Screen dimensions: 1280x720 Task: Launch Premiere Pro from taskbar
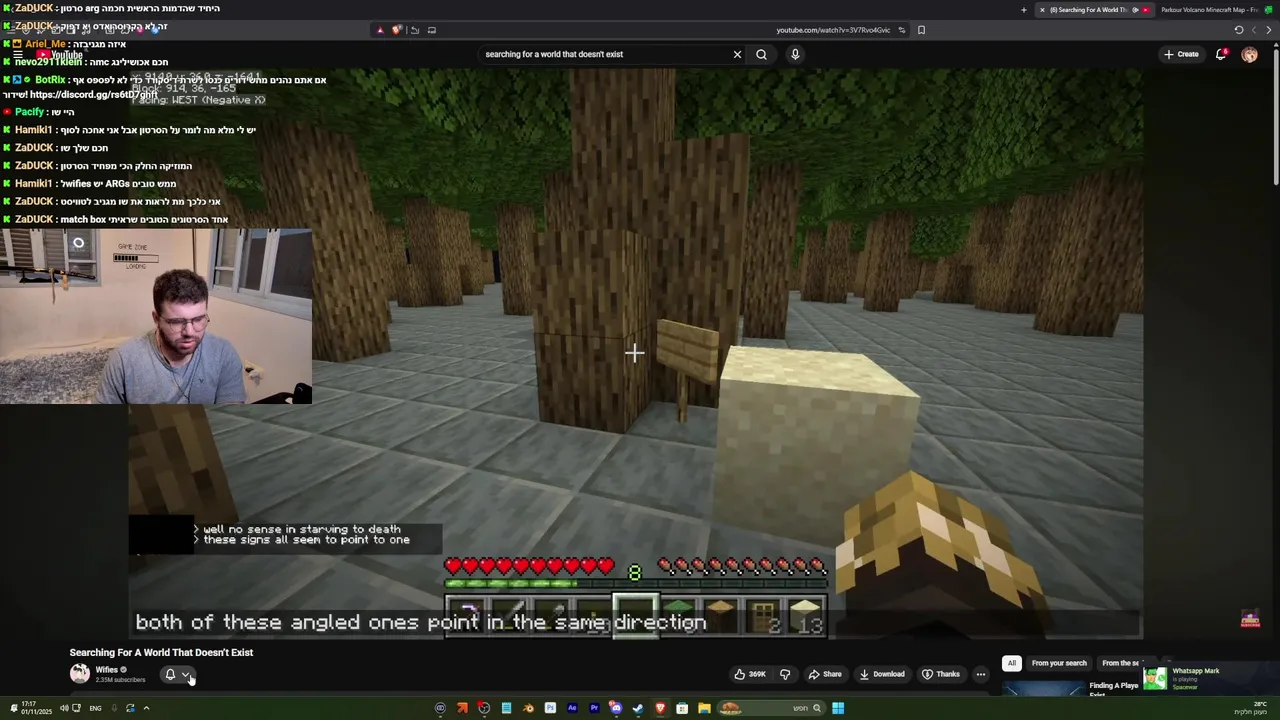[594, 708]
